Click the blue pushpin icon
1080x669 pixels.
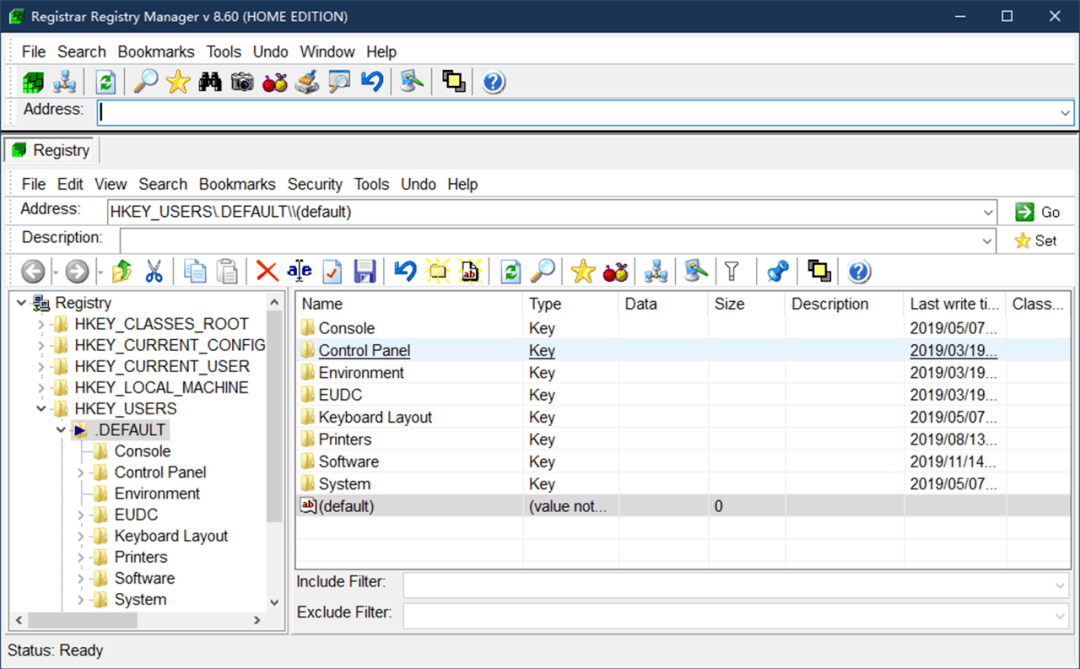778,271
